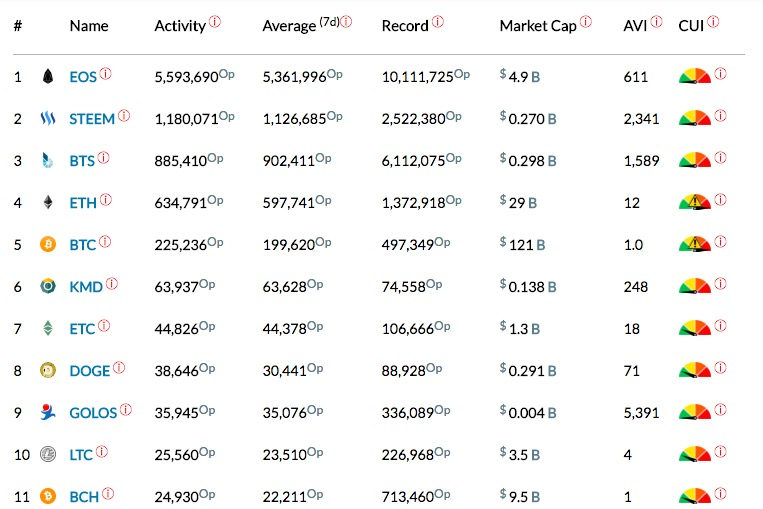The image size is (763, 509).
Task: Click the ETH diamond logo icon
Action: tap(48, 202)
